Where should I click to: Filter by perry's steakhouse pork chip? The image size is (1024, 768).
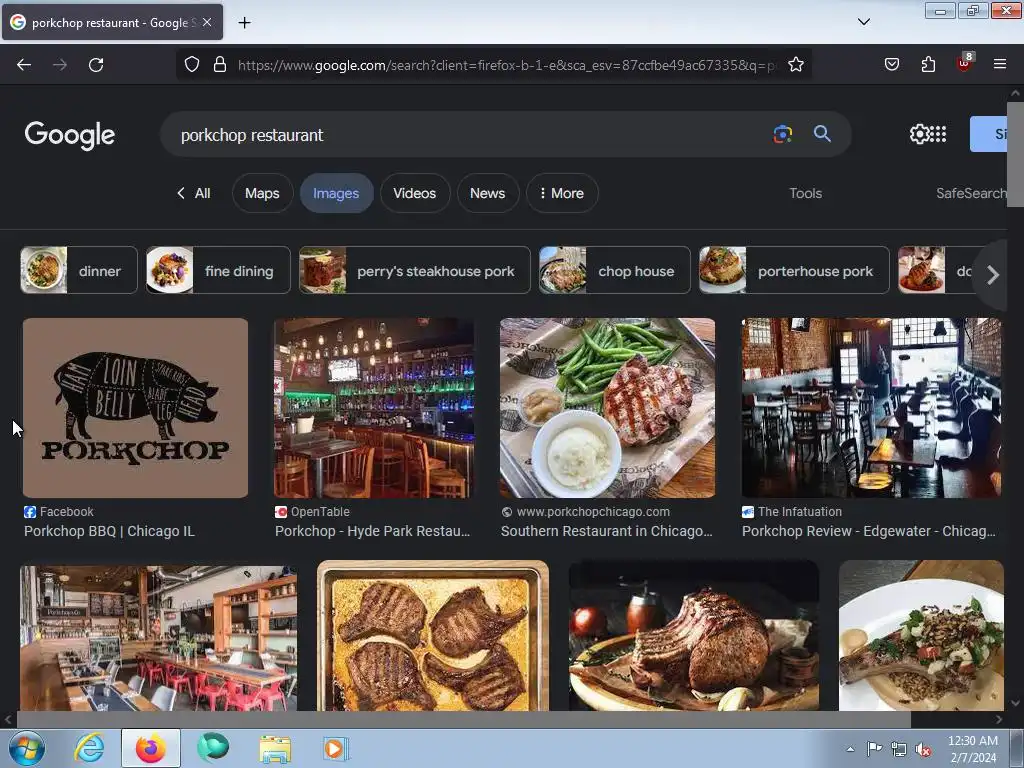pyautogui.click(x=415, y=270)
